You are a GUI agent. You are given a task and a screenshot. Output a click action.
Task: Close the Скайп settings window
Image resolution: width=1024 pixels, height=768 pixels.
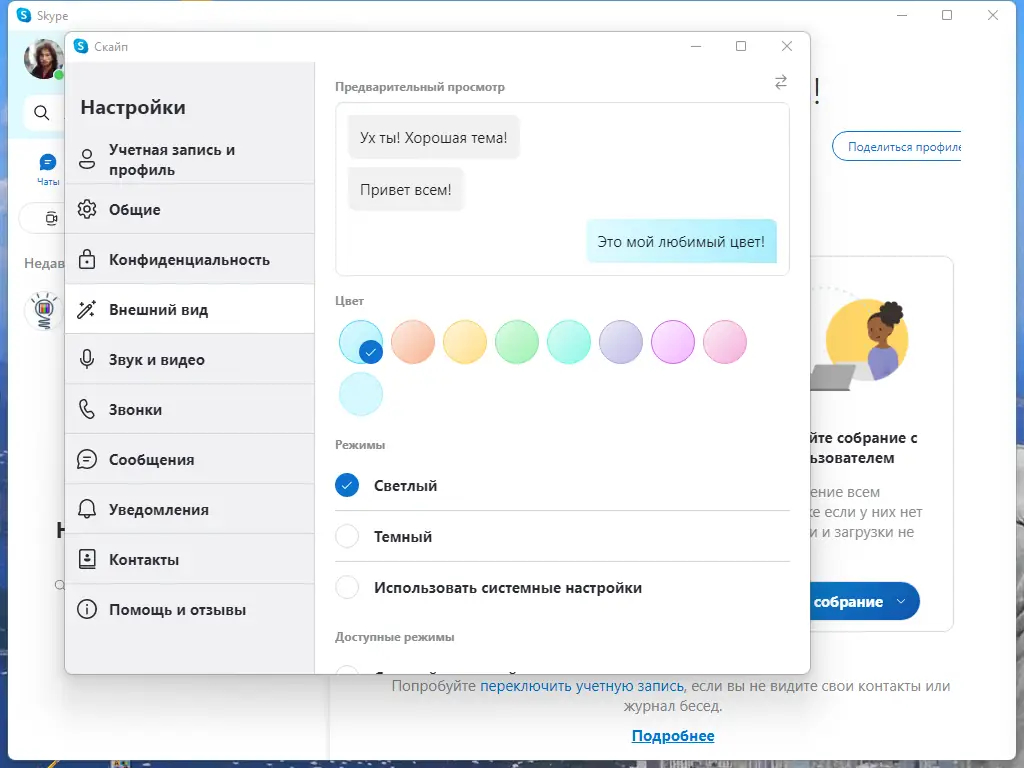(x=787, y=46)
